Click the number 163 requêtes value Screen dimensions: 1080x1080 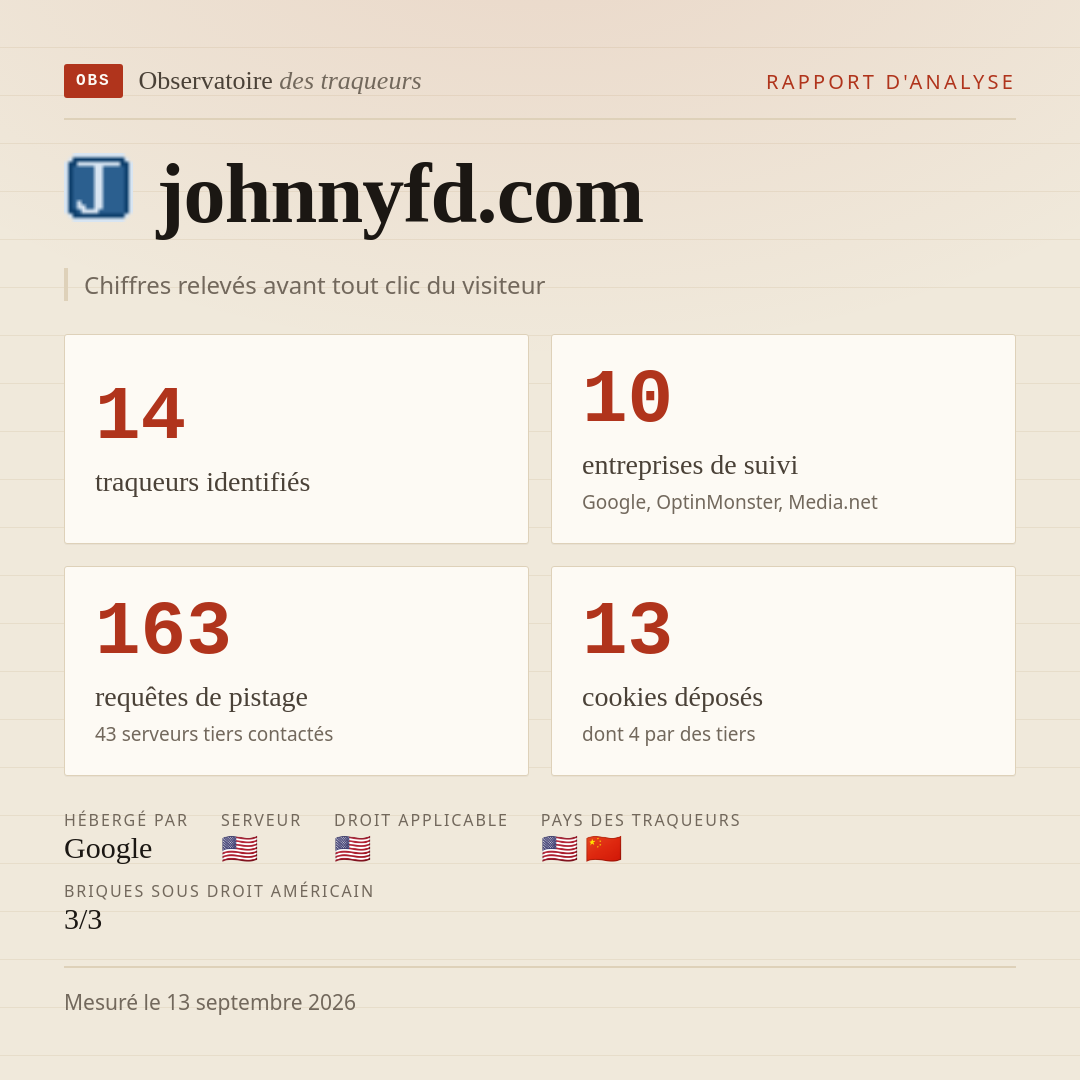[163, 630]
